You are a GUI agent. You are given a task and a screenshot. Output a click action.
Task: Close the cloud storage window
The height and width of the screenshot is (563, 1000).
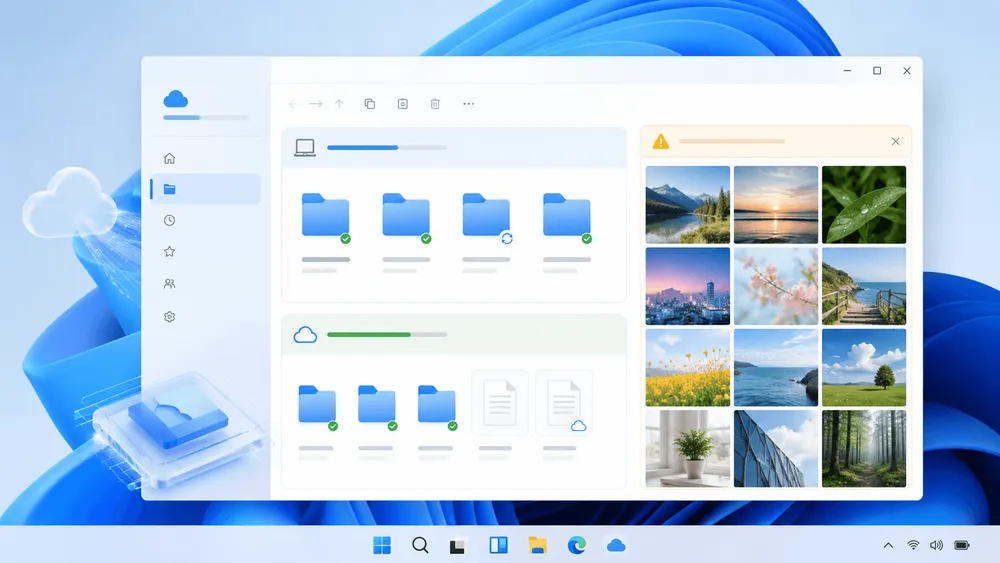click(x=907, y=71)
